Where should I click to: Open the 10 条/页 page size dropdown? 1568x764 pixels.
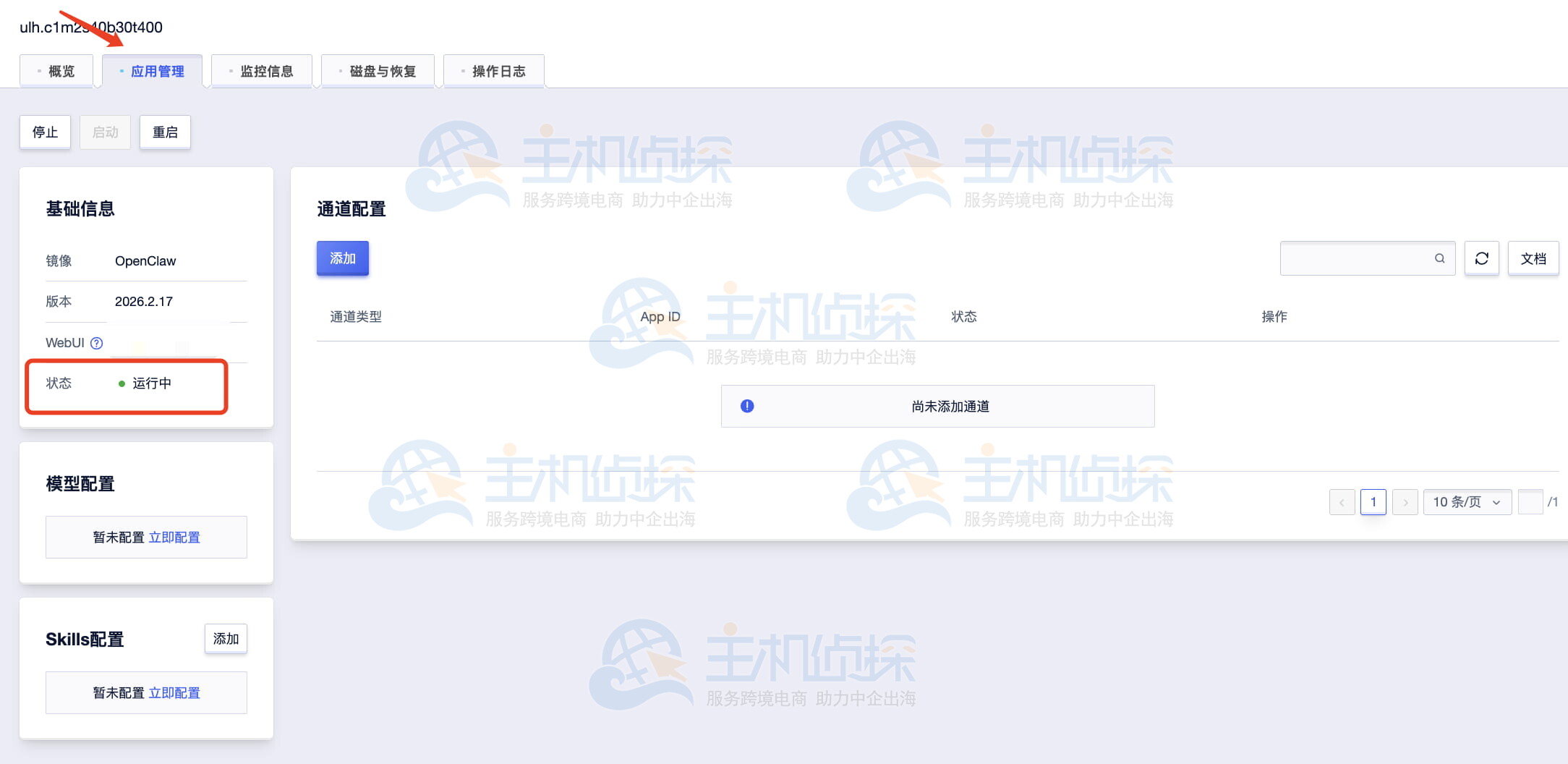(x=1467, y=501)
